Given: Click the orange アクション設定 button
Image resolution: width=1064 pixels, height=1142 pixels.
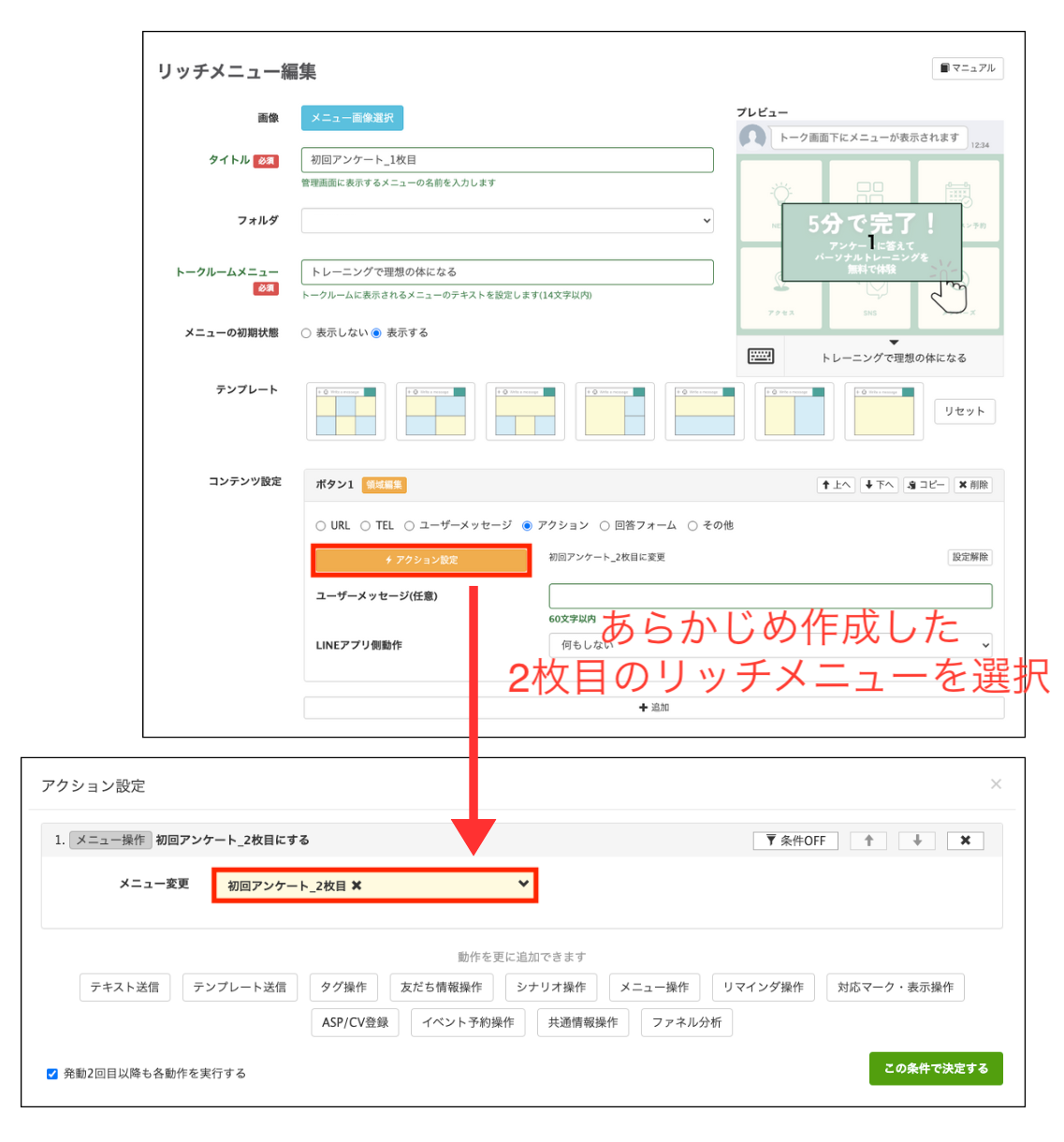Looking at the screenshot, I should click(421, 560).
